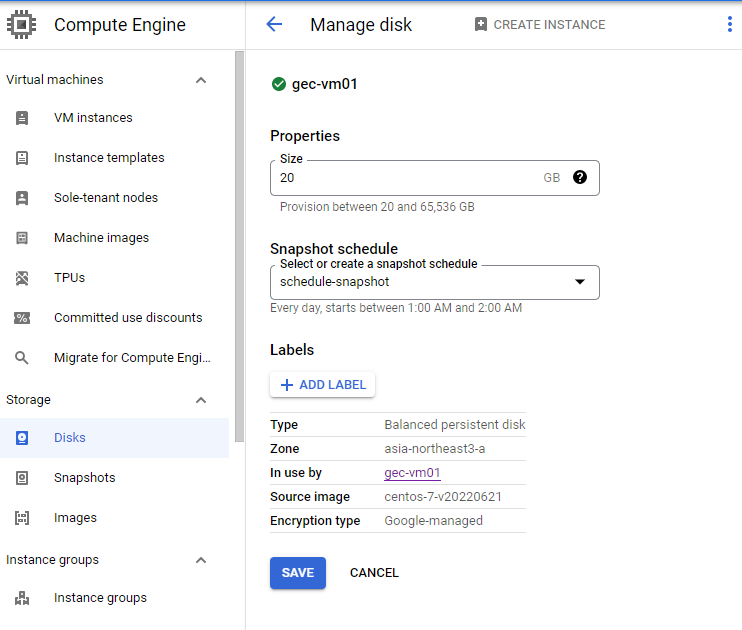
Task: Open Instance templates page
Action: (x=115, y=158)
